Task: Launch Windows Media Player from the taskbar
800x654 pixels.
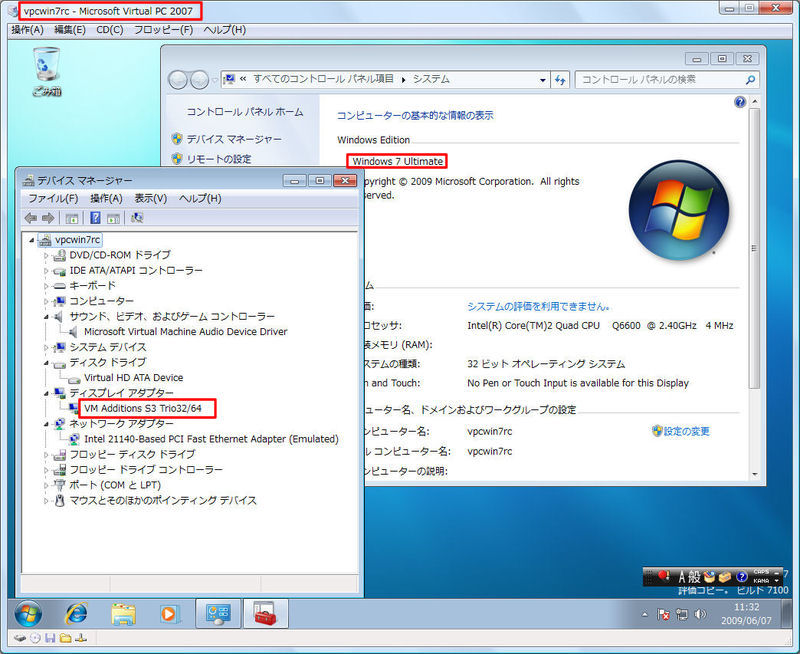Action: click(x=168, y=614)
